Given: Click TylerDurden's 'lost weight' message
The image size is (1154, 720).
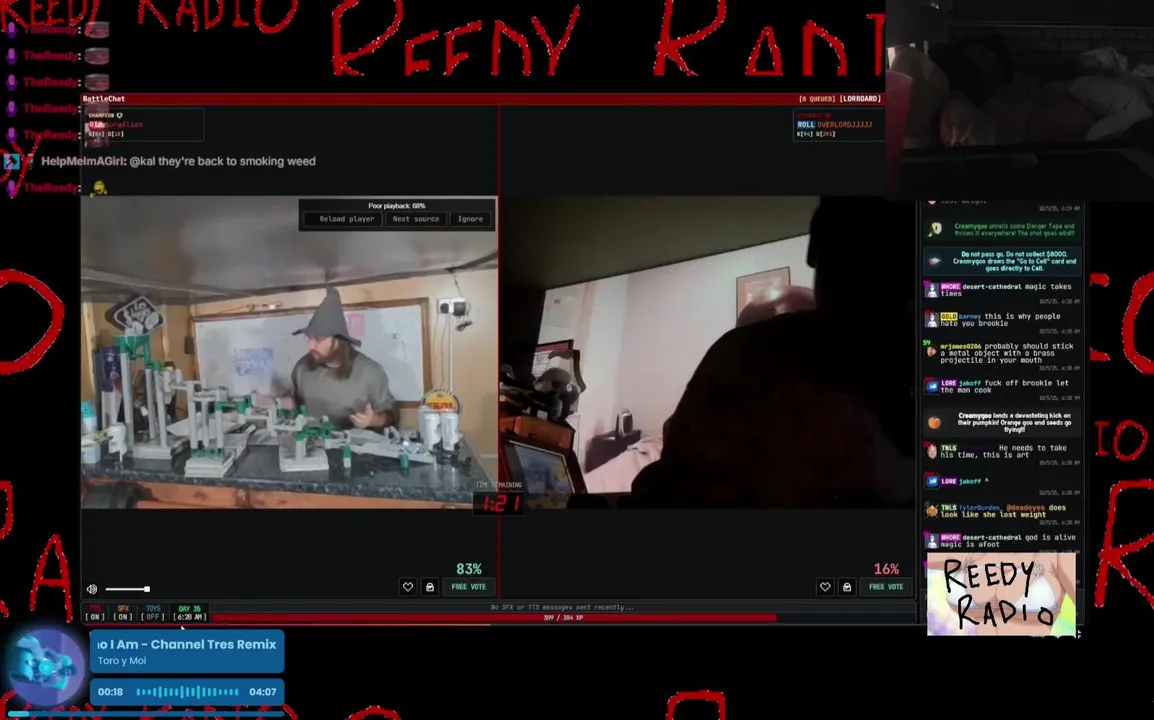Looking at the screenshot, I should click(x=1001, y=512).
